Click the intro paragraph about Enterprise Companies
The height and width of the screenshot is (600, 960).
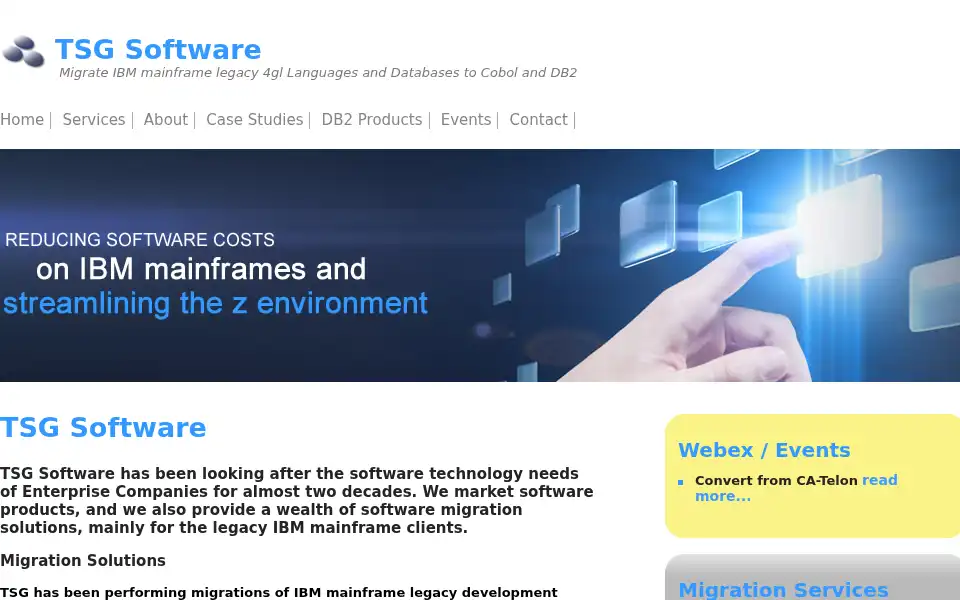pos(297,500)
